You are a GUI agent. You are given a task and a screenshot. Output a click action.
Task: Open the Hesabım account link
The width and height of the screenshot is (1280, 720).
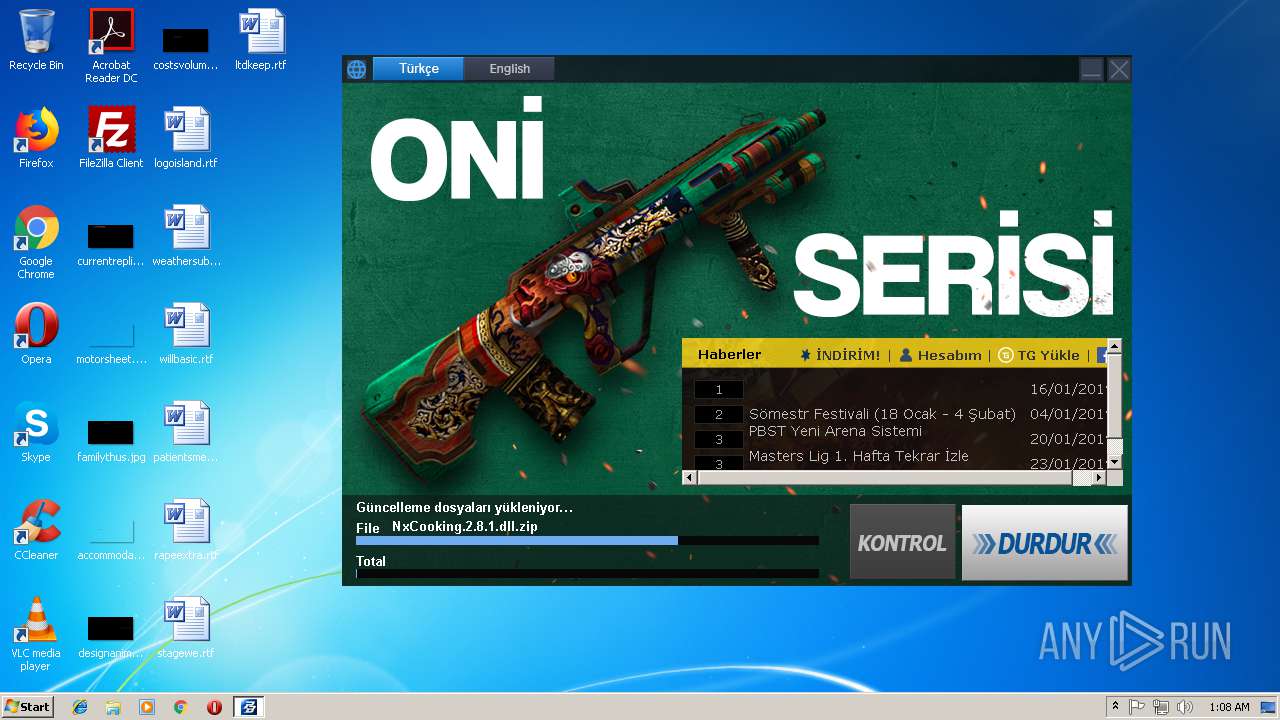[x=940, y=355]
